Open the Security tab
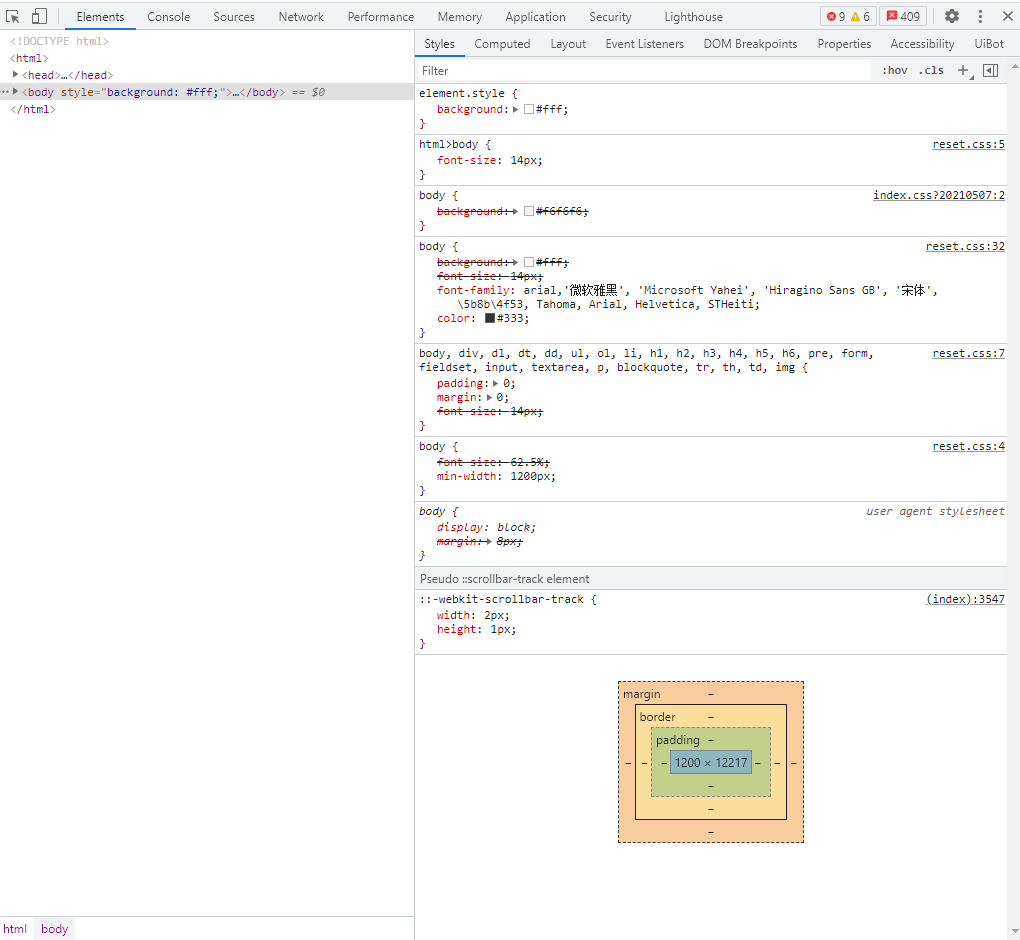The height and width of the screenshot is (940, 1020). (610, 17)
